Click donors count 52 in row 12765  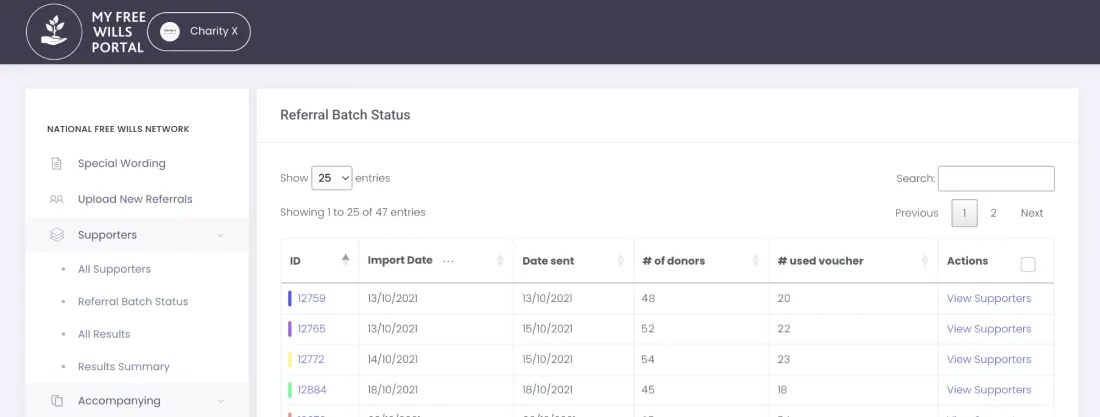click(648, 329)
